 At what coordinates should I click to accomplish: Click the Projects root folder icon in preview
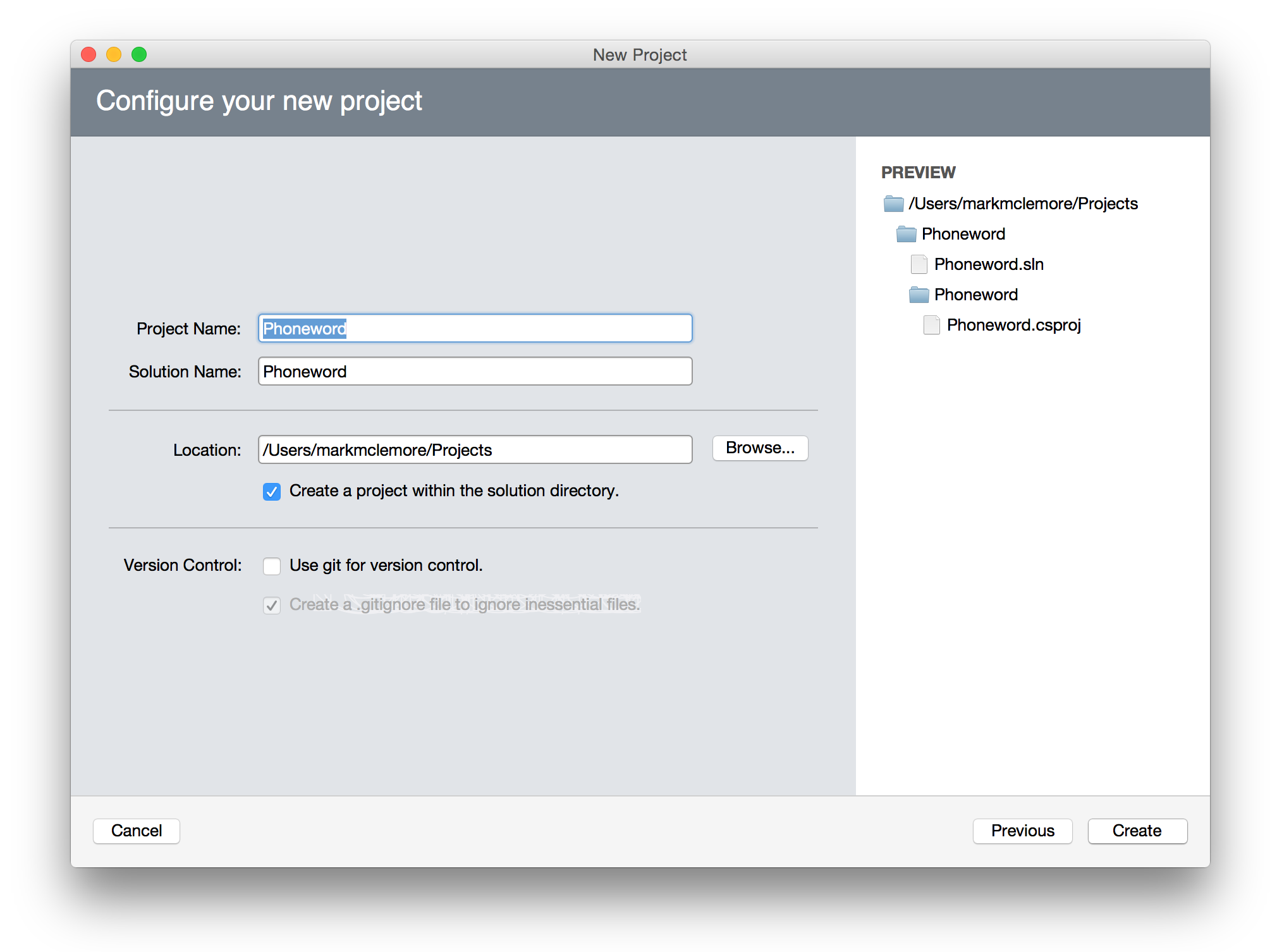893,204
